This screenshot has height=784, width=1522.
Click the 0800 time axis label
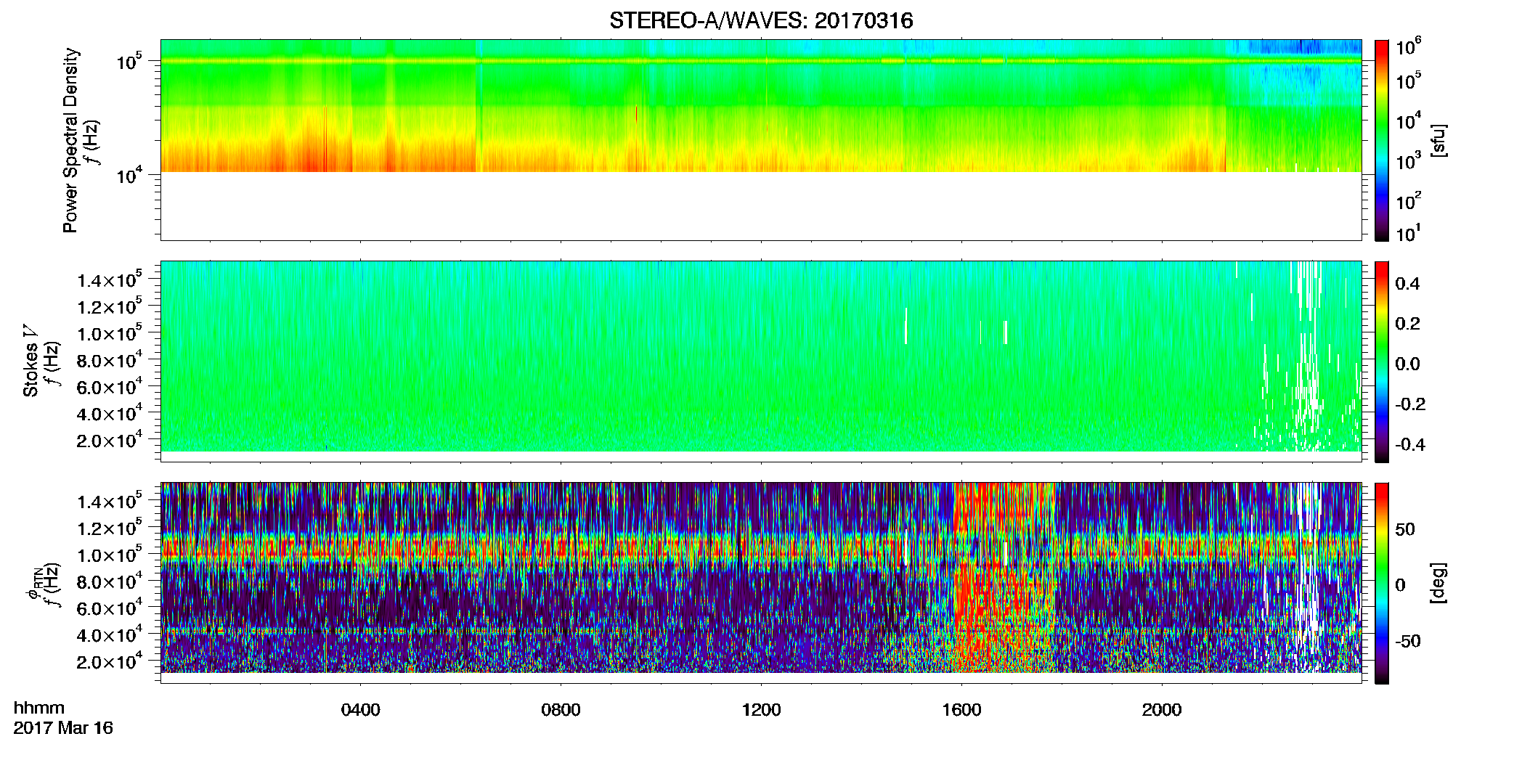point(561,710)
